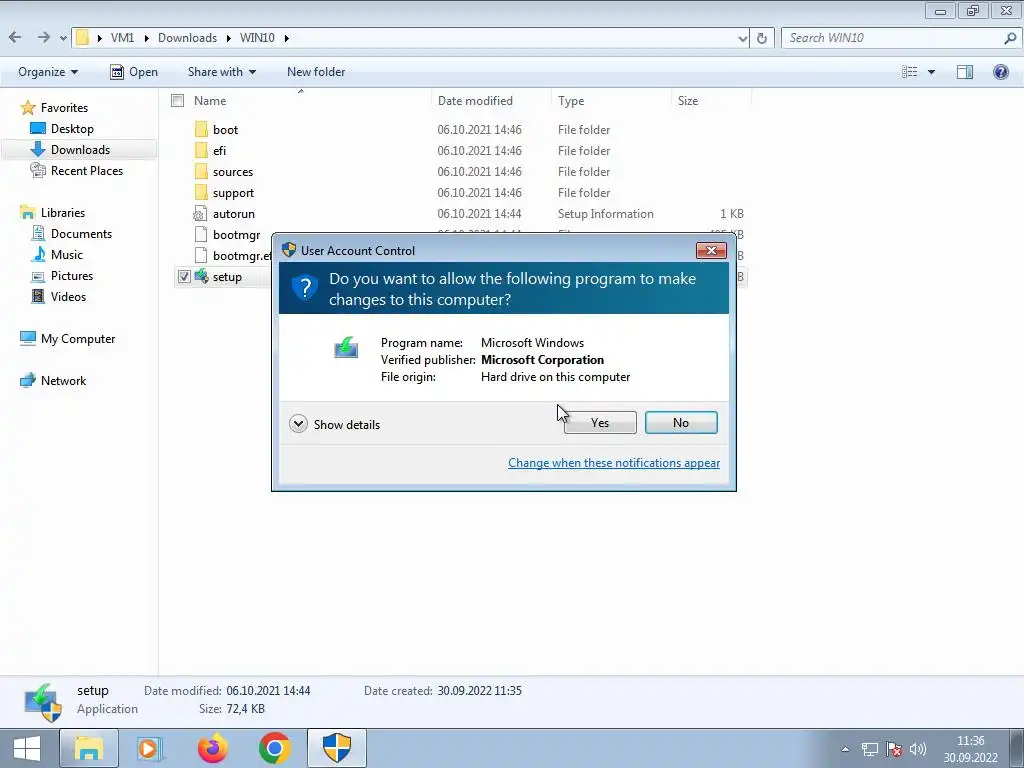
Task: Open the Videos library
Action: [x=68, y=296]
